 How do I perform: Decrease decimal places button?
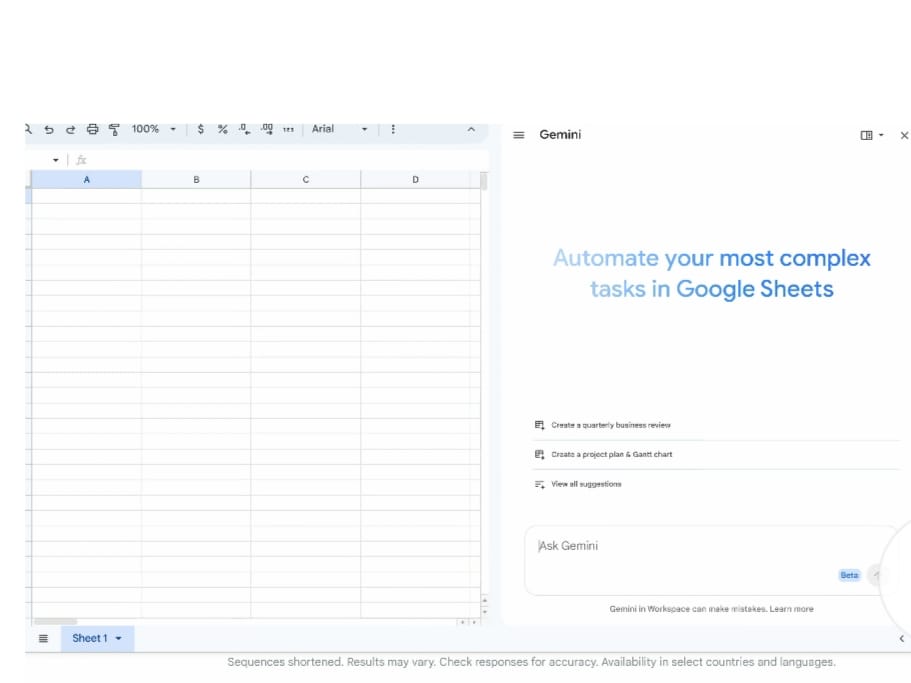pyautogui.click(x=245, y=129)
